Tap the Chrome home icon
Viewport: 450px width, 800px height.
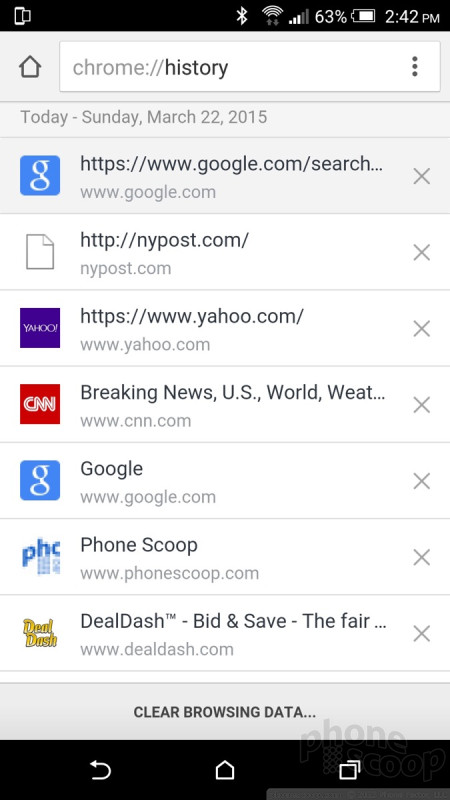pos(30,67)
